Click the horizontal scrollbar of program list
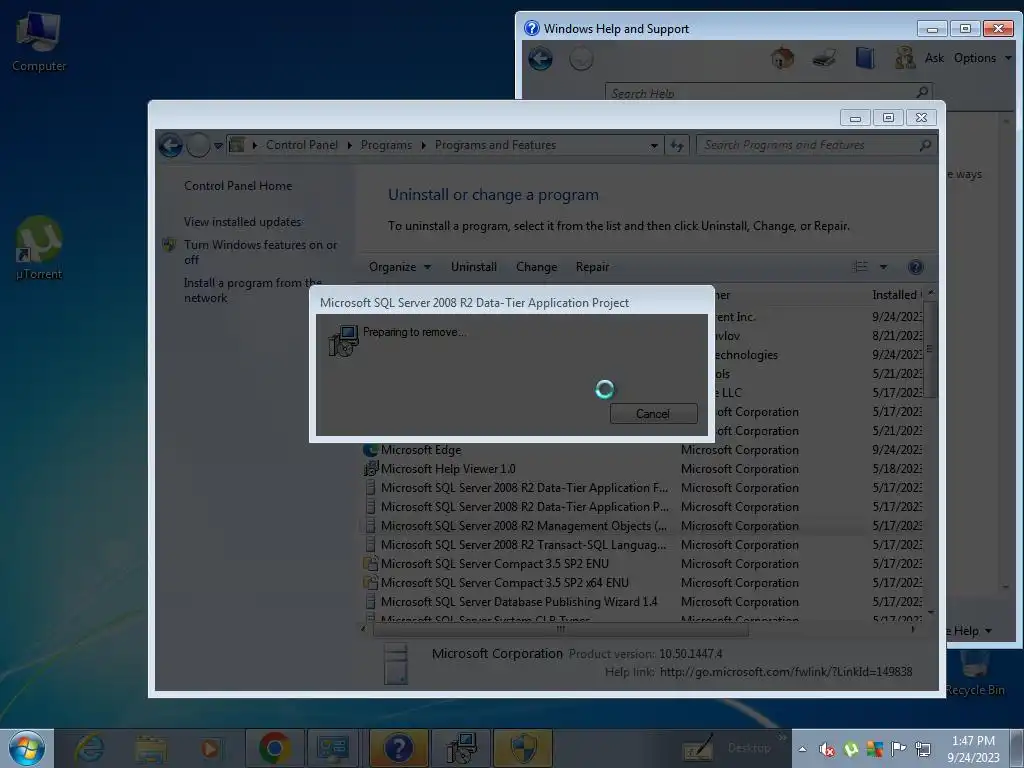This screenshot has height=768, width=1024. coord(560,630)
